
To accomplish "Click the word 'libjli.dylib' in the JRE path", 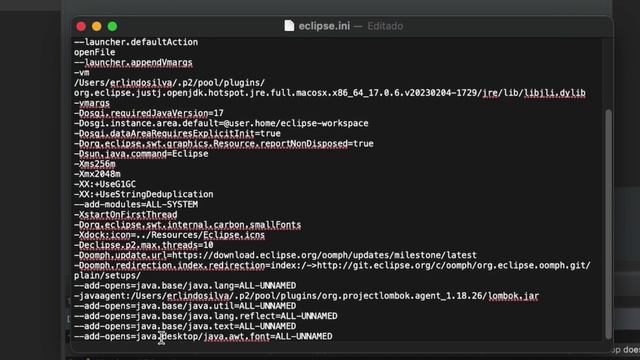I will point(555,93).
